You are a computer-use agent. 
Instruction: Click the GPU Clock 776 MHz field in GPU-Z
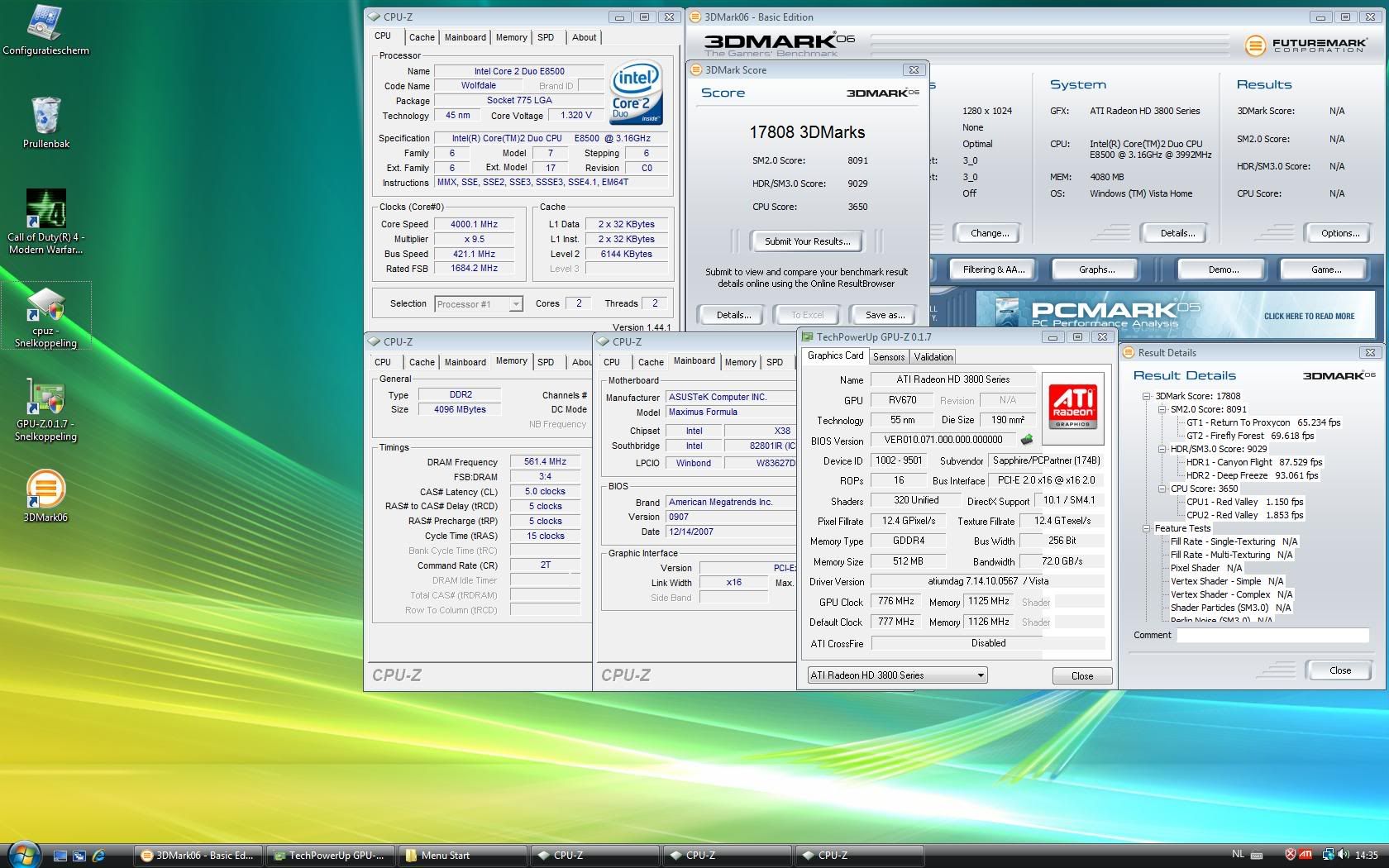pos(895,602)
